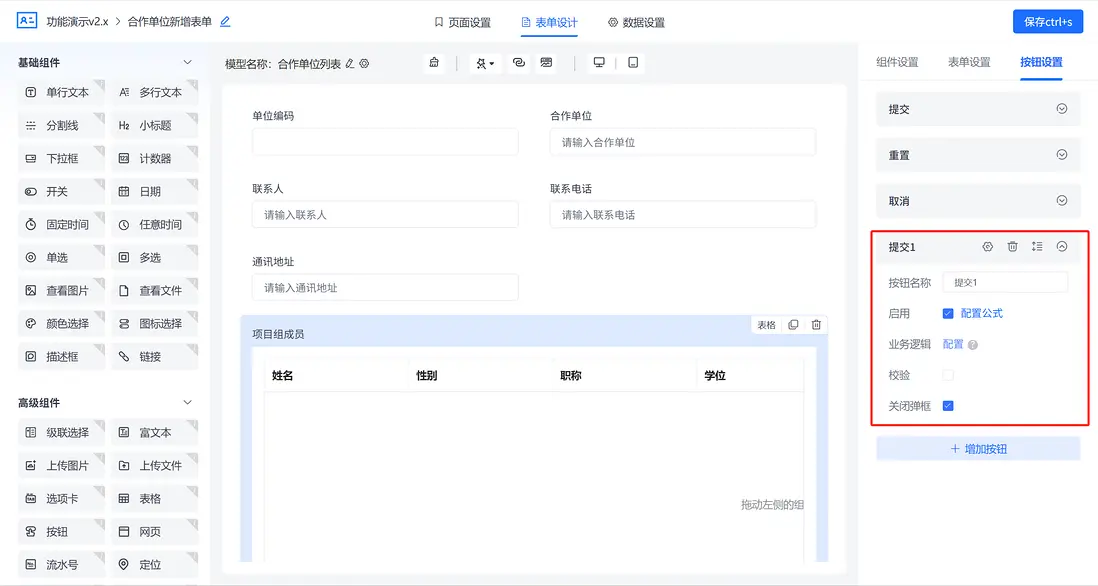Click the link association icon in toolbar
The height and width of the screenshot is (586, 1098).
(x=518, y=62)
